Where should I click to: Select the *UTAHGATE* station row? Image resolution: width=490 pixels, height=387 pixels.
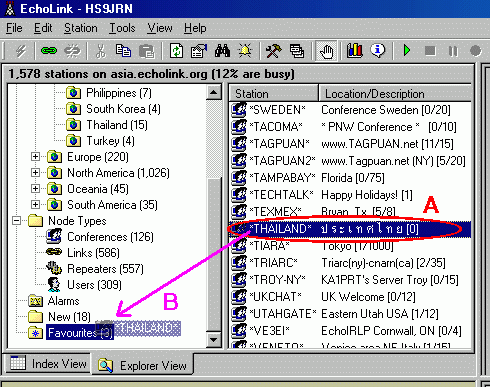[350, 314]
